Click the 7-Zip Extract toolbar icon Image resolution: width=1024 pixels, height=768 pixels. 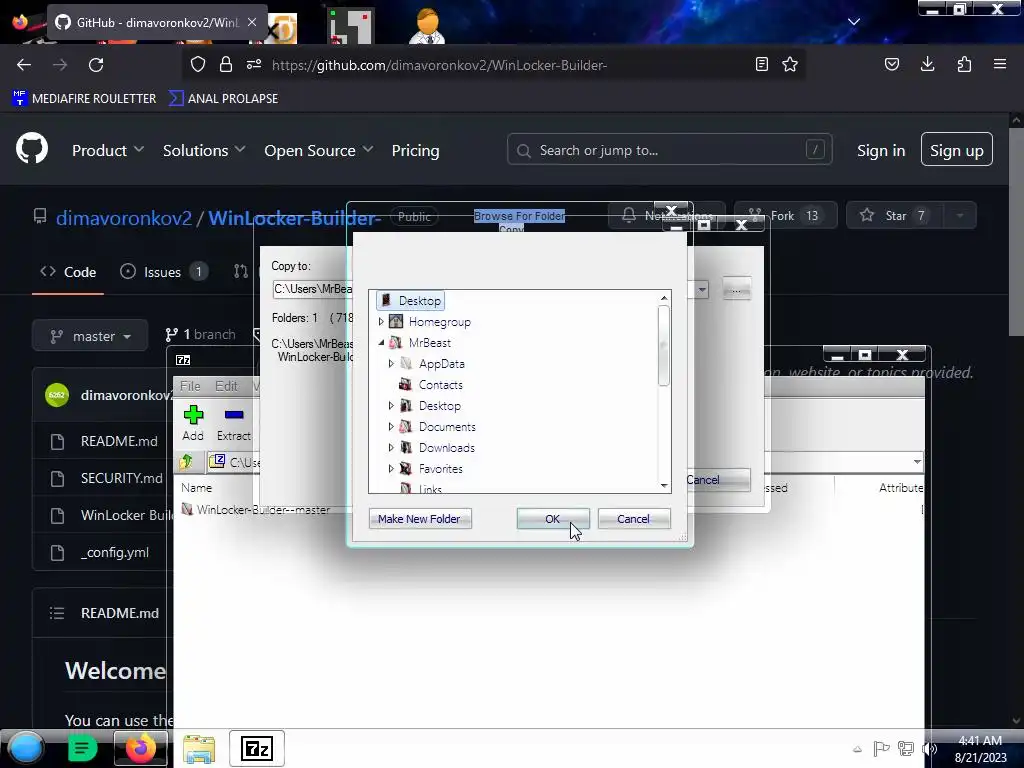point(233,422)
